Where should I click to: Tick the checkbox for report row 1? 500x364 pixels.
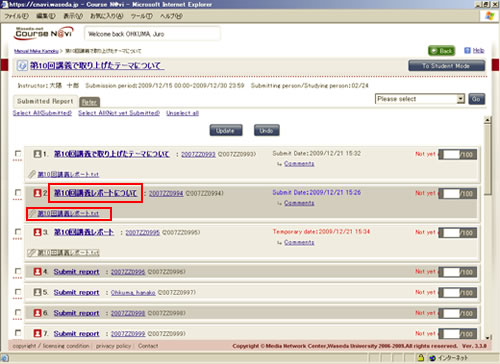tap(18, 154)
